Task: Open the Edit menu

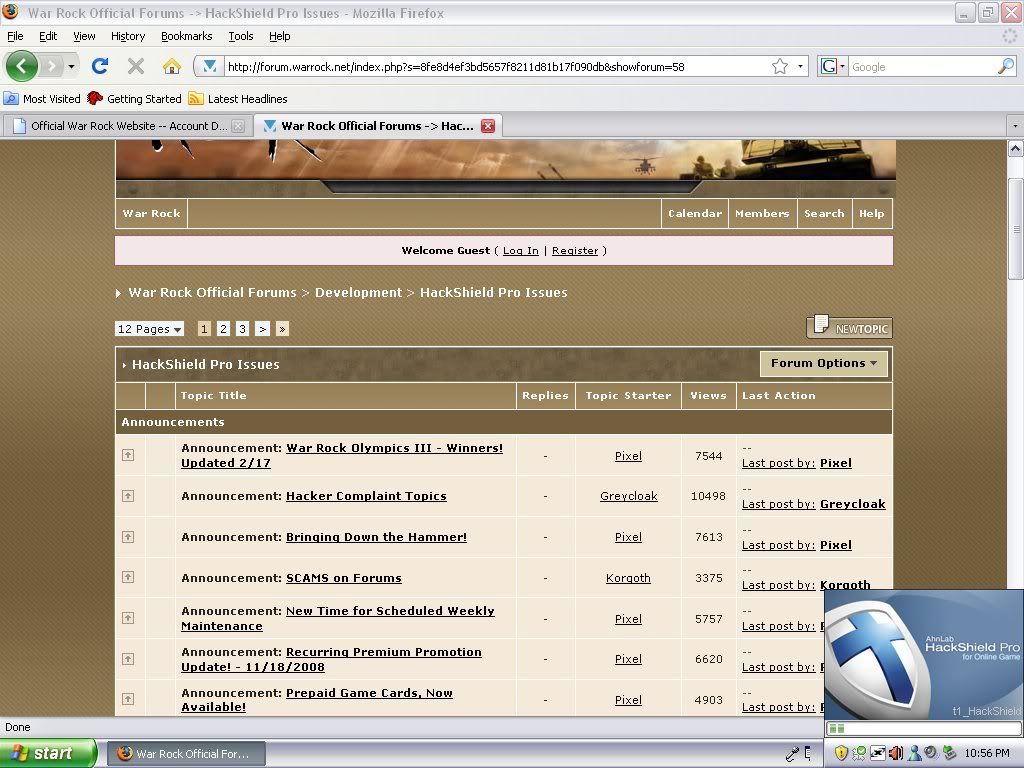Action: 48,36
